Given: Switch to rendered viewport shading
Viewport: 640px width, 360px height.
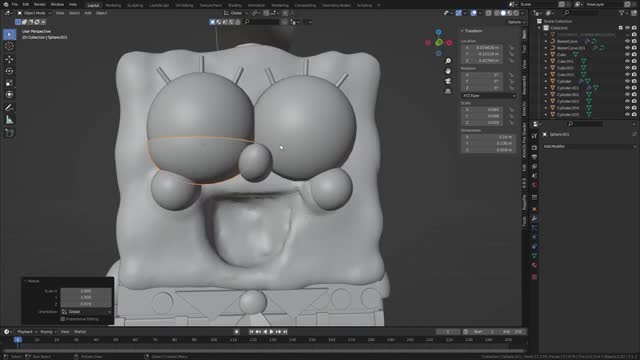Looking at the screenshot, I should 516,13.
